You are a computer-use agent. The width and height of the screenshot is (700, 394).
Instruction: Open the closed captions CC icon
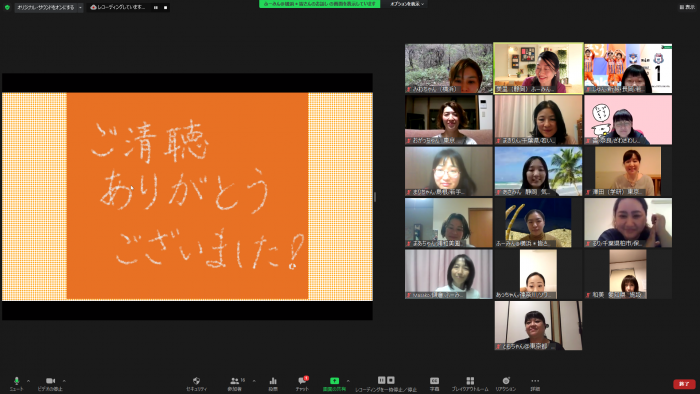click(x=434, y=383)
